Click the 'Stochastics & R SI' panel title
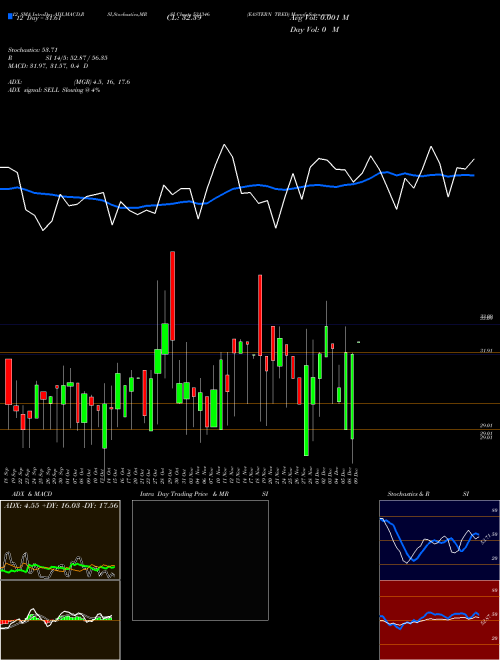Viewport: 500px width, 660px height. (x=428, y=494)
